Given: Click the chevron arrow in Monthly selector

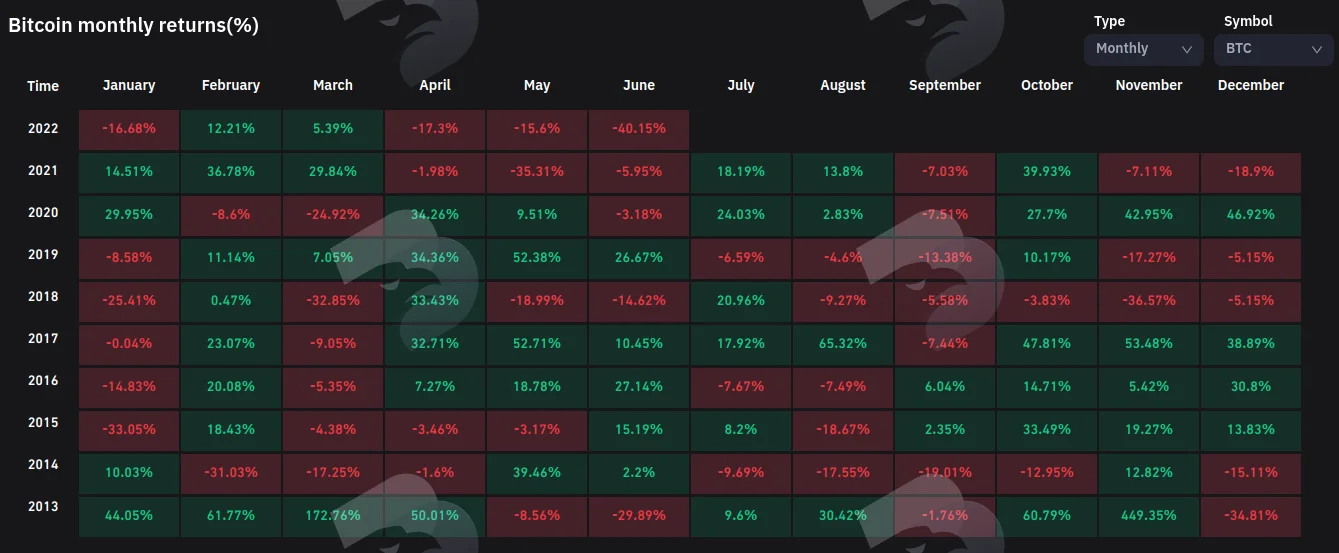Looking at the screenshot, I should (1187, 49).
